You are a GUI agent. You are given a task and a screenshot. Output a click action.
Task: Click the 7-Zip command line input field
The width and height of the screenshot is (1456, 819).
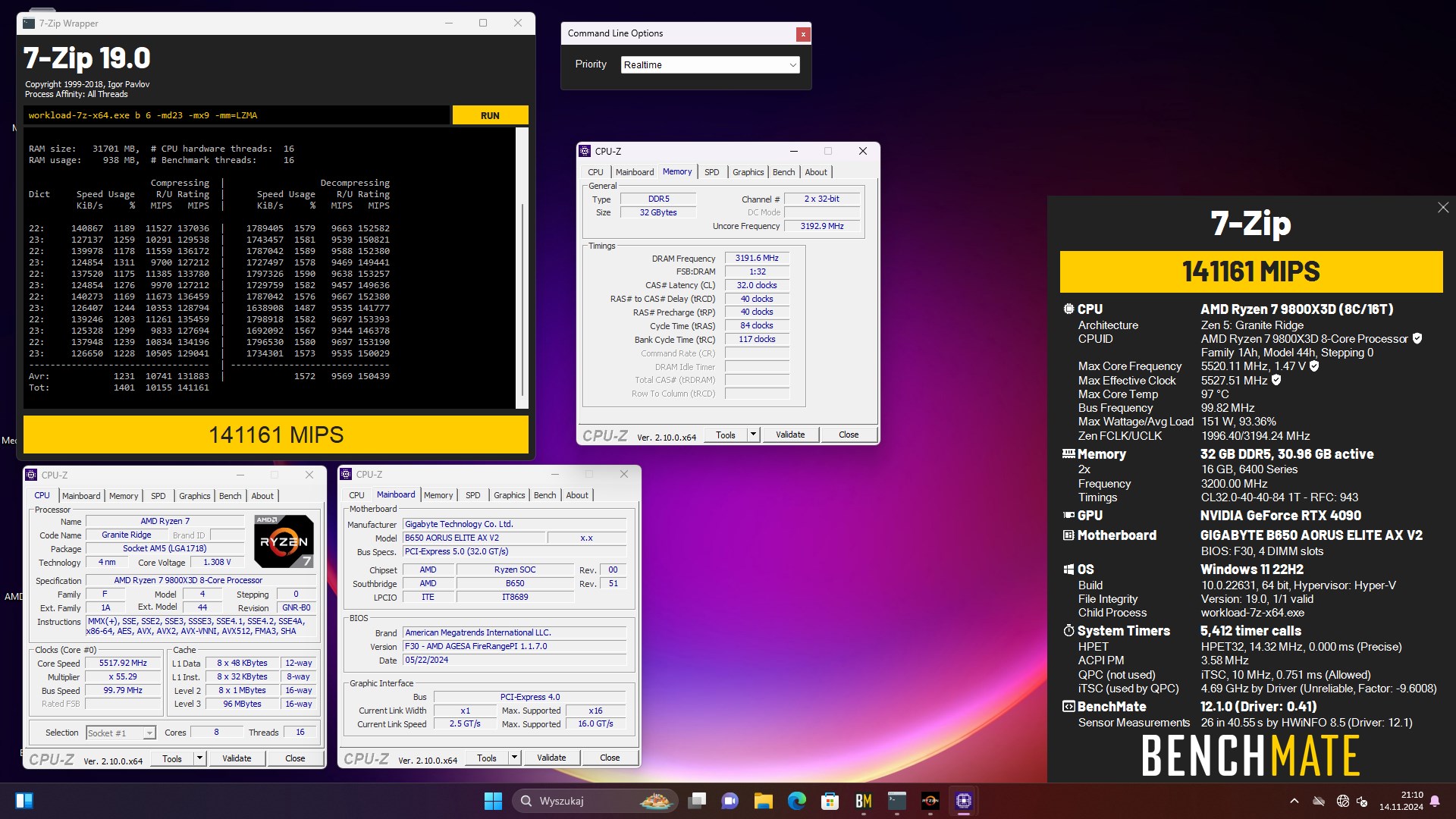237,115
